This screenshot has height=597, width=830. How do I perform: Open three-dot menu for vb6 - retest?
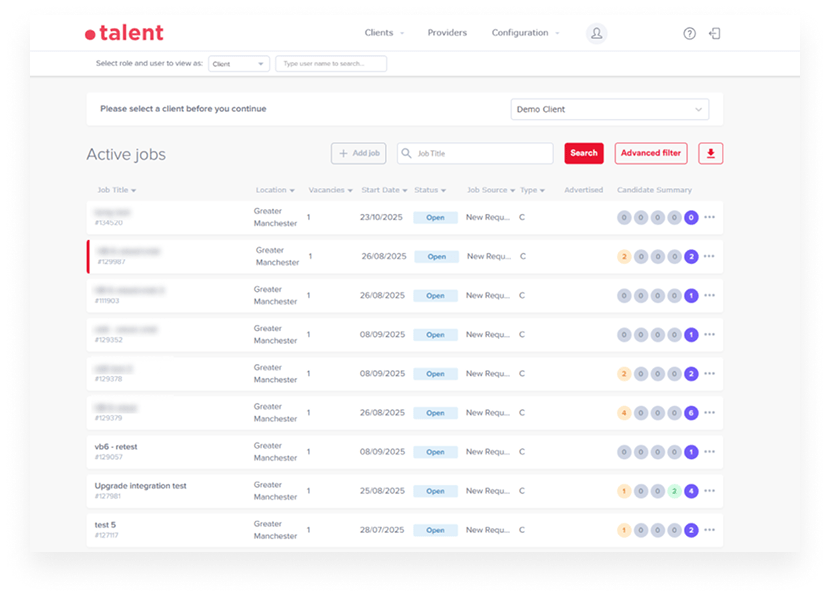[709, 452]
